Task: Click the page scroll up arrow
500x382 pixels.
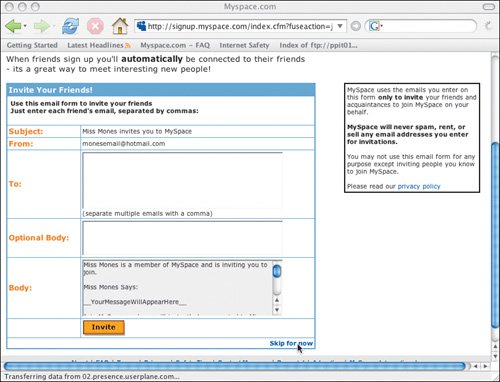Action: coord(495,347)
